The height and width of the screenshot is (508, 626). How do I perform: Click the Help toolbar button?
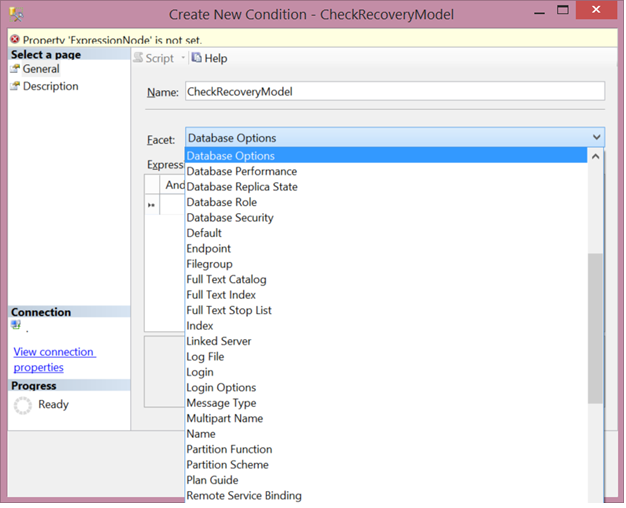click(210, 58)
